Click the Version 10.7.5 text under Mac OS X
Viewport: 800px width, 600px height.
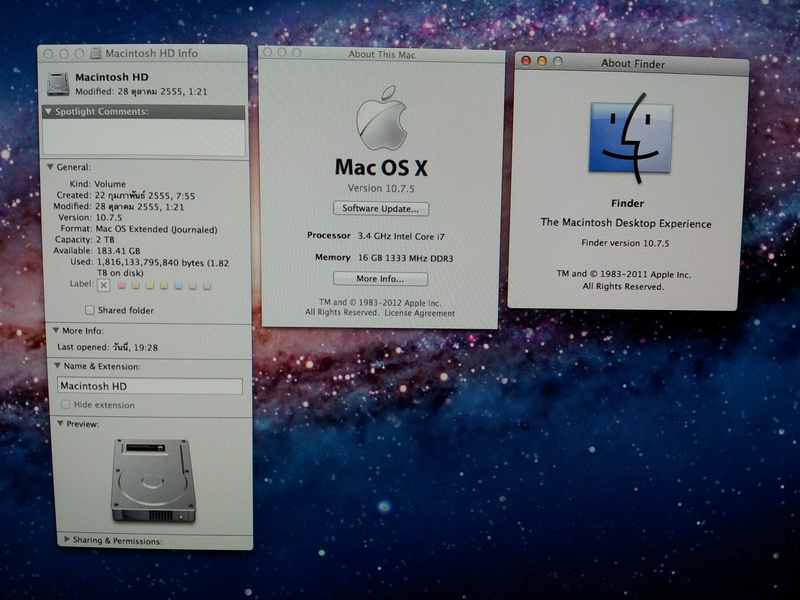[x=381, y=188]
